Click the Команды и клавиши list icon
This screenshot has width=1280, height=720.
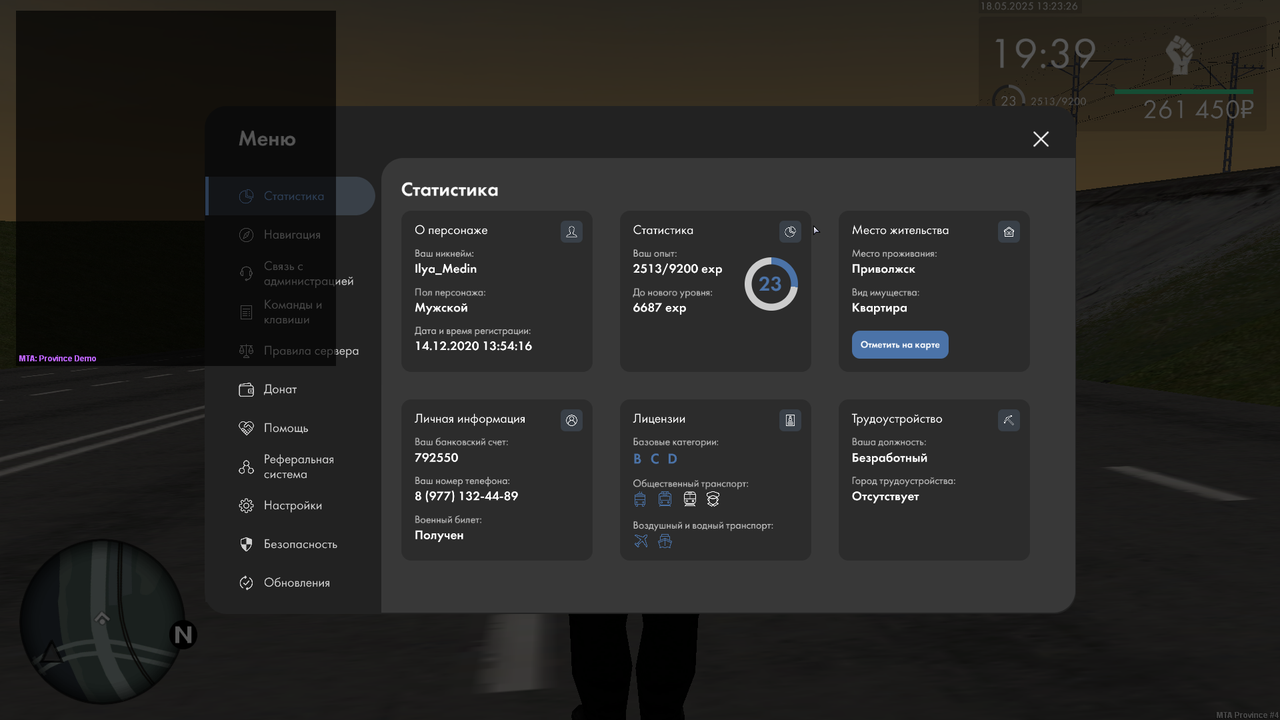[246, 313]
